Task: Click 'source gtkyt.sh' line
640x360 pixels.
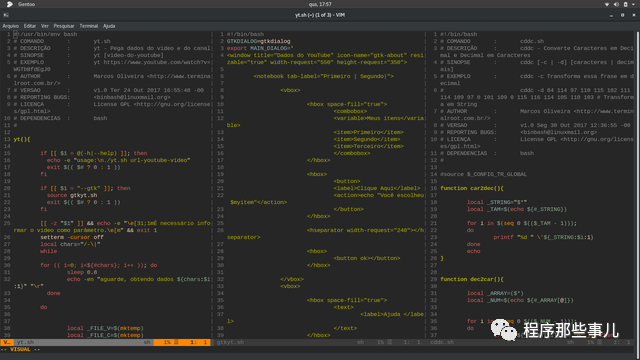Action: pyautogui.click(x=72, y=195)
